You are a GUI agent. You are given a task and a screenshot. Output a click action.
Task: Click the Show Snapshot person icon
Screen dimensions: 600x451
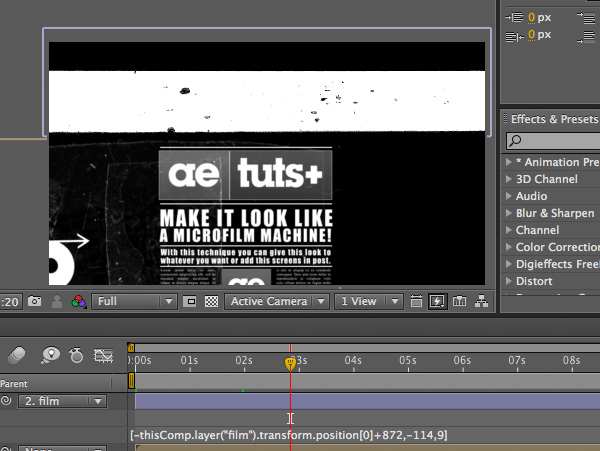pos(57,301)
